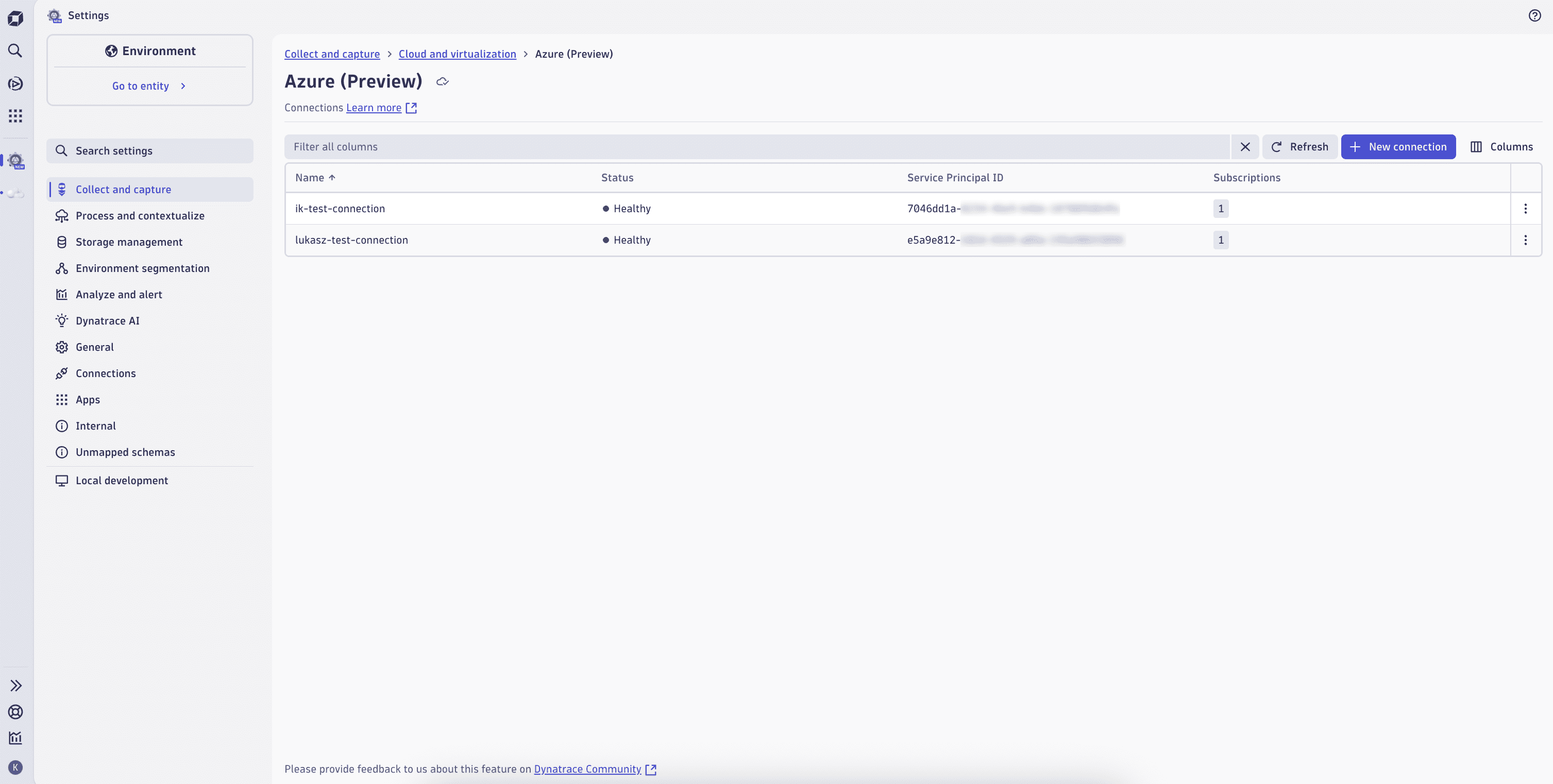This screenshot has height=784, width=1553.
Task: Open the account avatar marked K
Action: click(x=15, y=767)
